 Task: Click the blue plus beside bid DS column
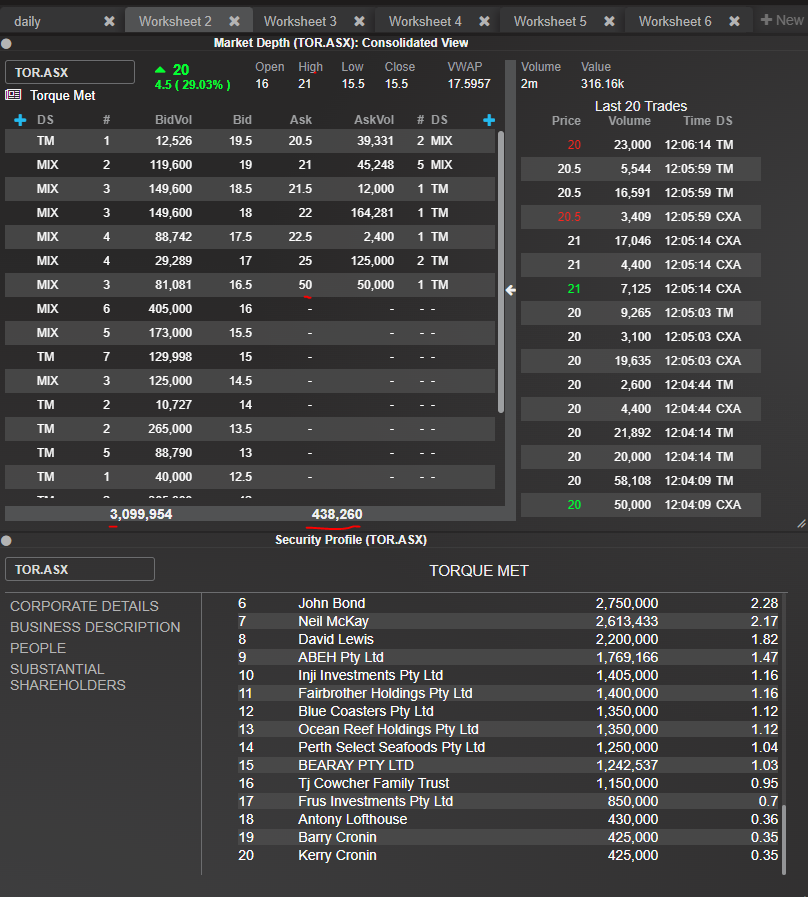(20, 120)
